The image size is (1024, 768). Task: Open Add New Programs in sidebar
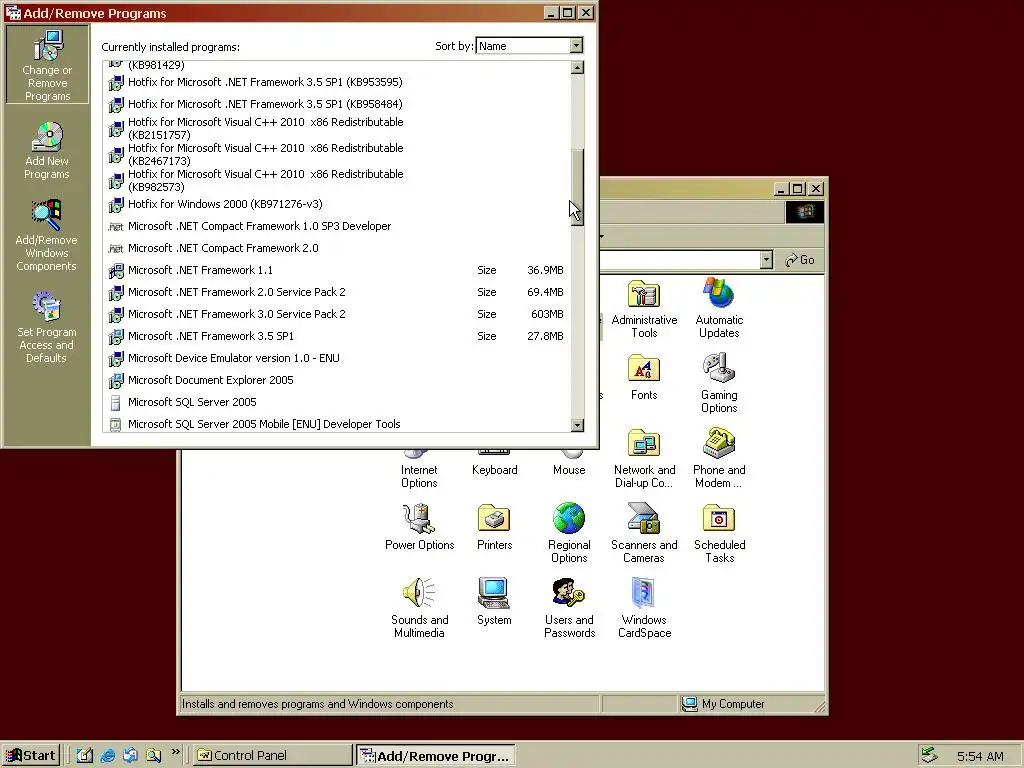[46, 150]
